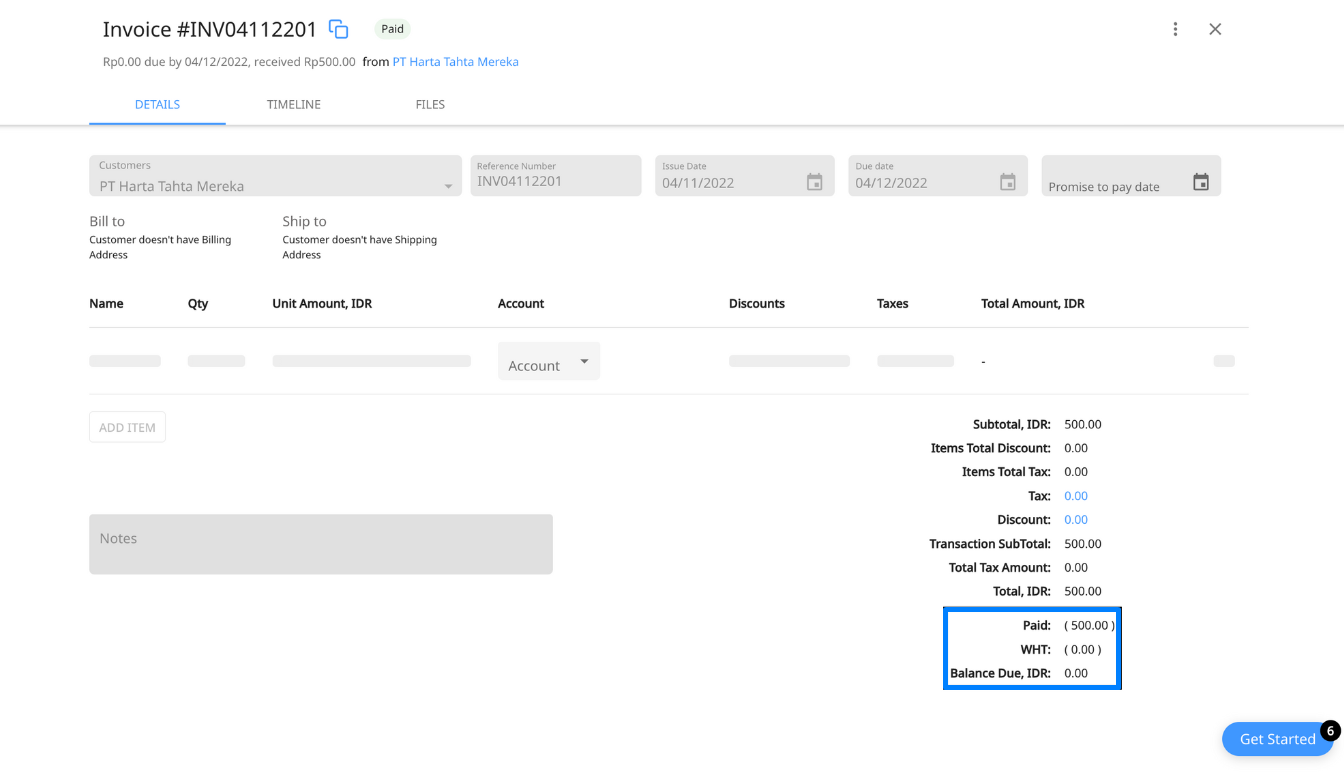Viewport: 1344px width, 772px height.
Task: Open the Due date calendar icon
Action: coord(1008,182)
